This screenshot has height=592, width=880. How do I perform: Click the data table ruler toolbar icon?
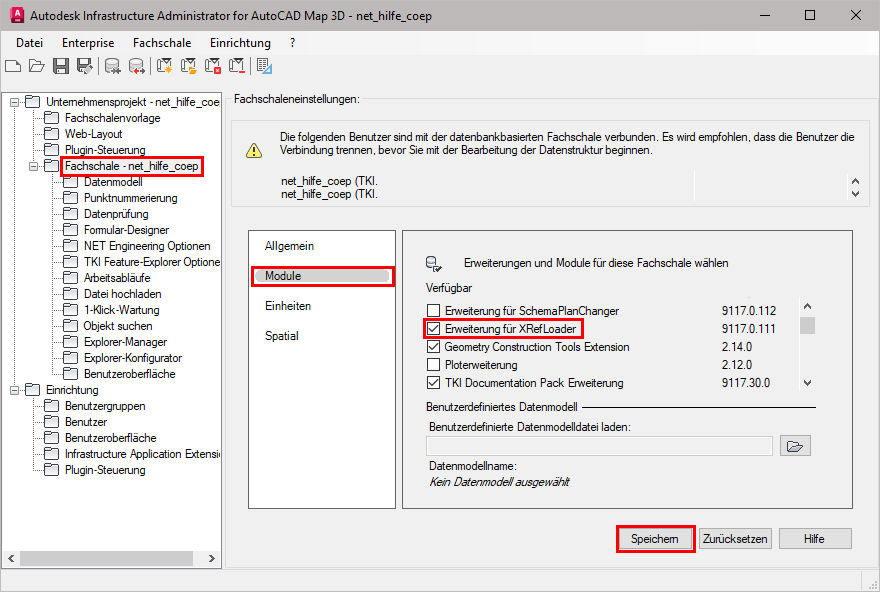[x=264, y=66]
